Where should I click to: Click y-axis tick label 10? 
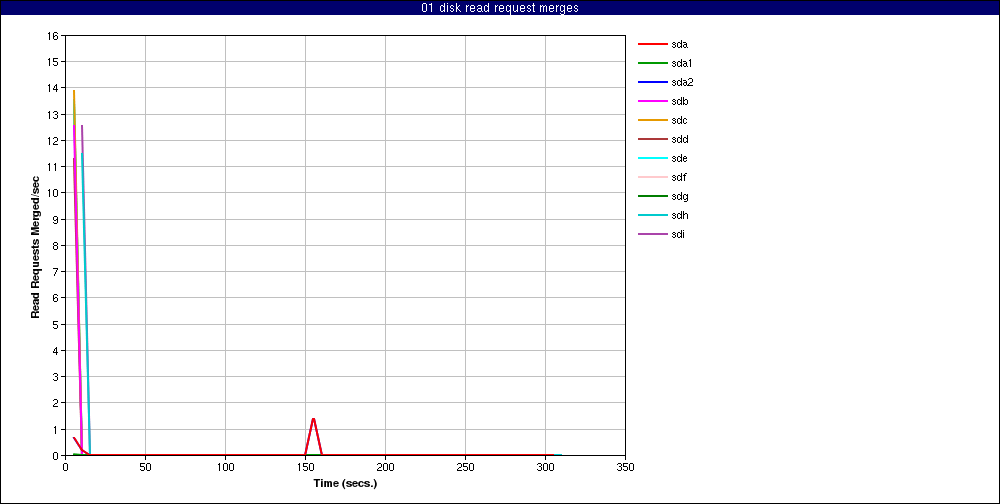(x=53, y=193)
